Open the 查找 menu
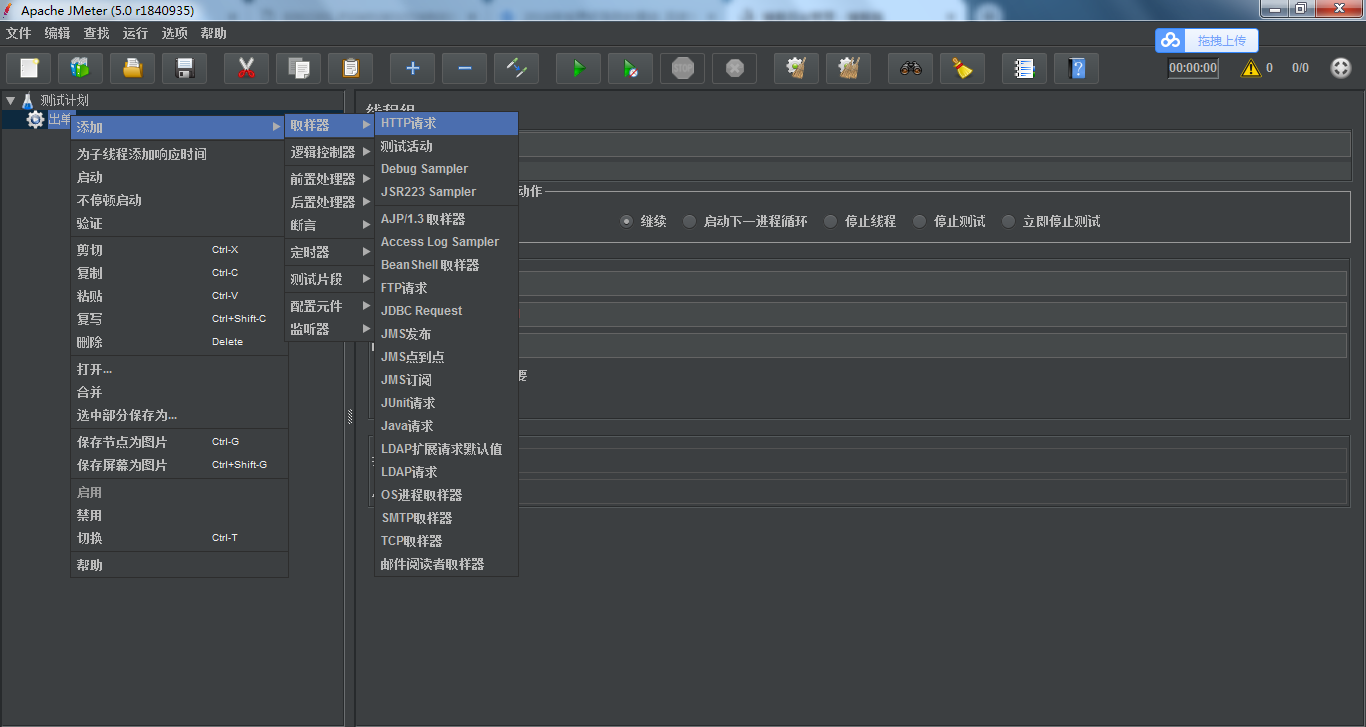Viewport: 1366px width, 727px height. click(x=96, y=33)
